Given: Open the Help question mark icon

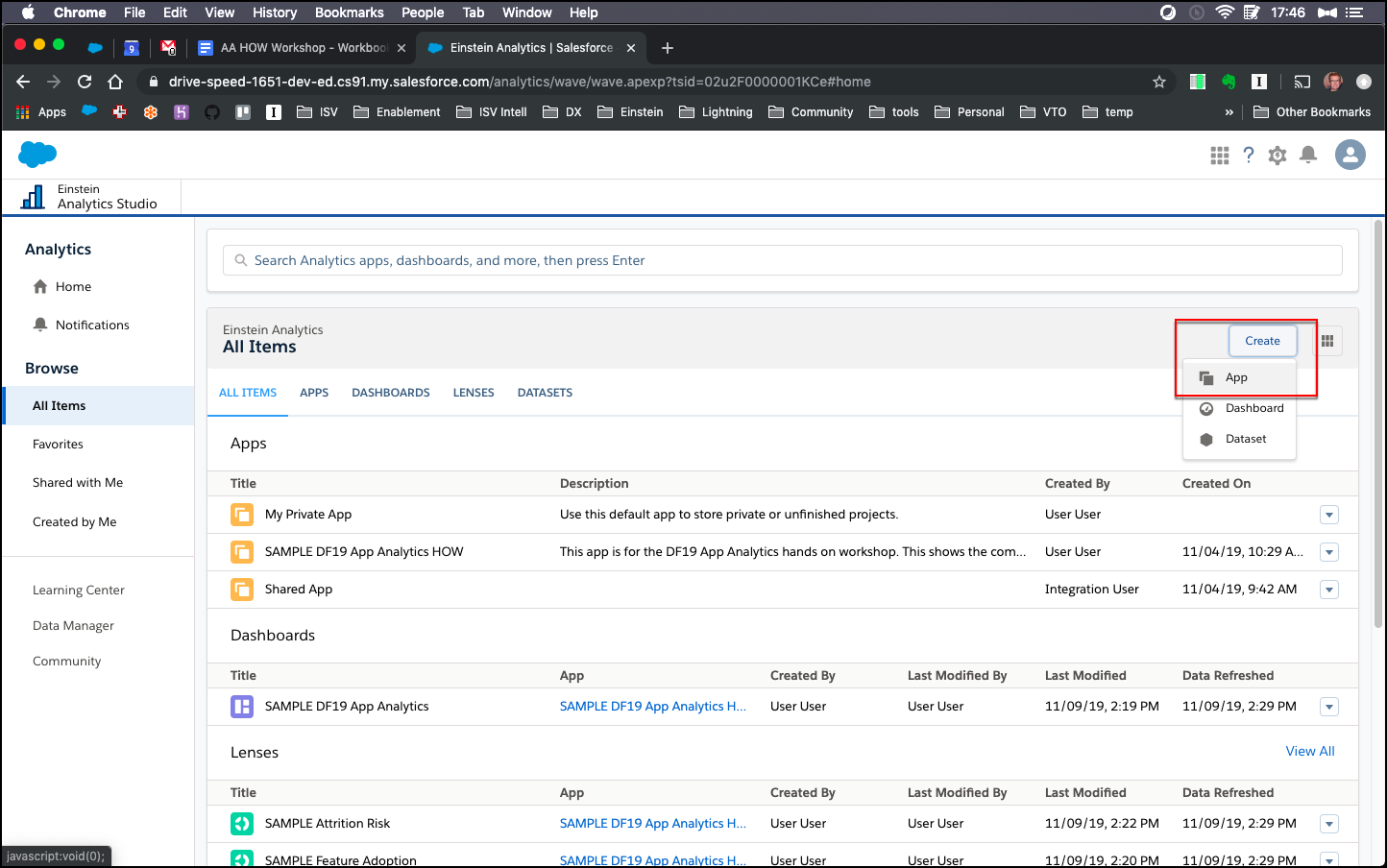Looking at the screenshot, I should (x=1249, y=156).
